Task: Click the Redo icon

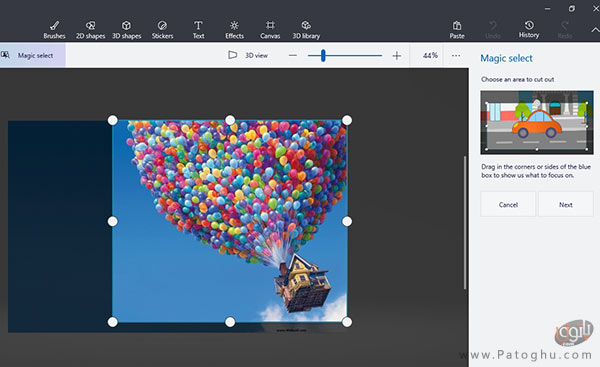Action: (x=565, y=30)
